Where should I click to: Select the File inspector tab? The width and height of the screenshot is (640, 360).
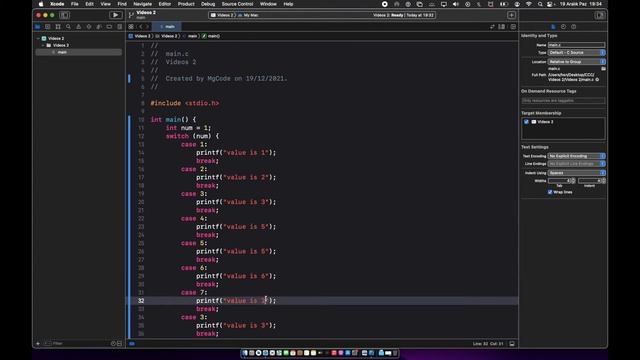pyautogui.click(x=553, y=27)
